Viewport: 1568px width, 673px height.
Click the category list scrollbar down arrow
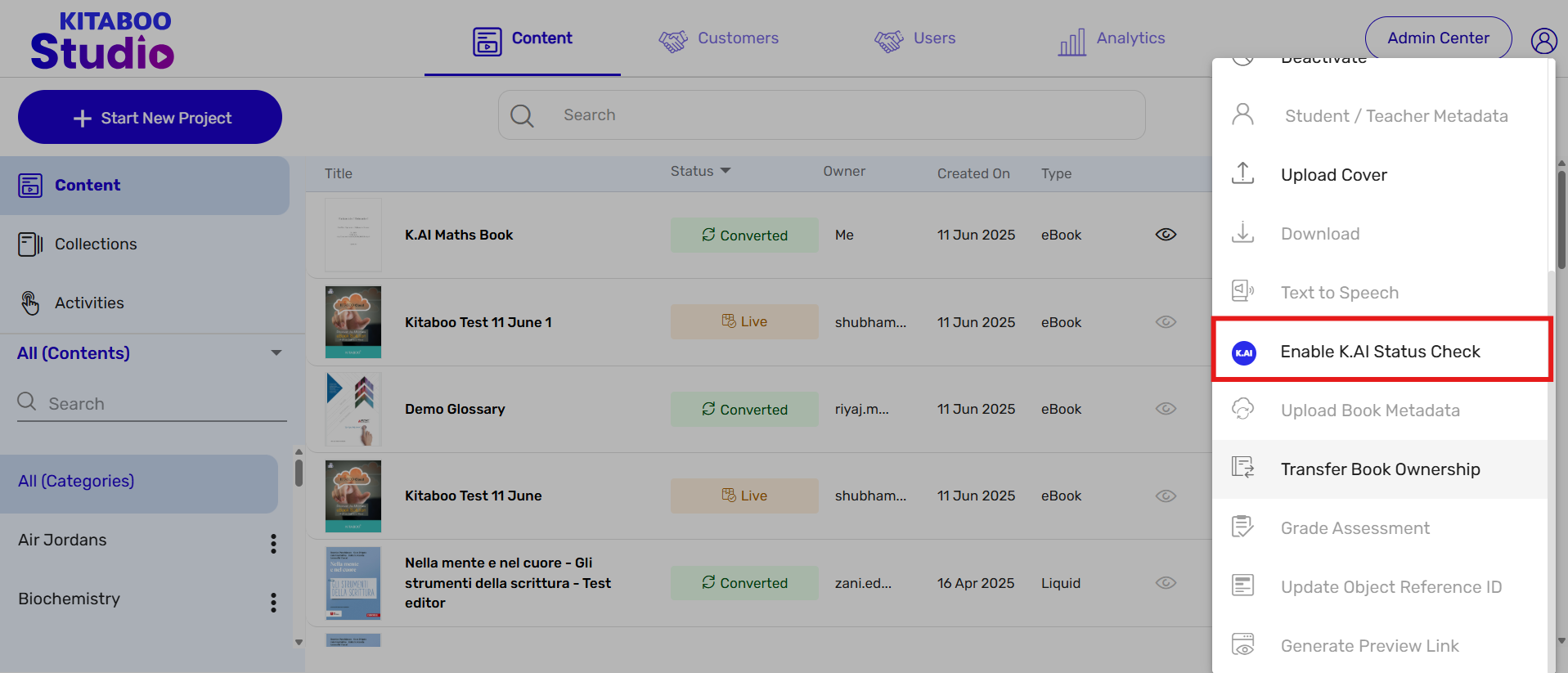(299, 642)
